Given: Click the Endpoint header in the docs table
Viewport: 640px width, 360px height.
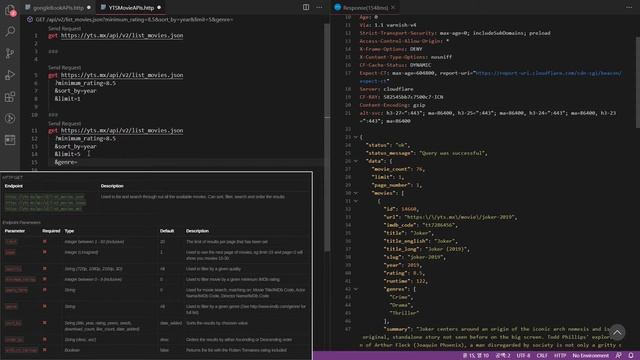Looking at the screenshot, I should pos(14,186).
